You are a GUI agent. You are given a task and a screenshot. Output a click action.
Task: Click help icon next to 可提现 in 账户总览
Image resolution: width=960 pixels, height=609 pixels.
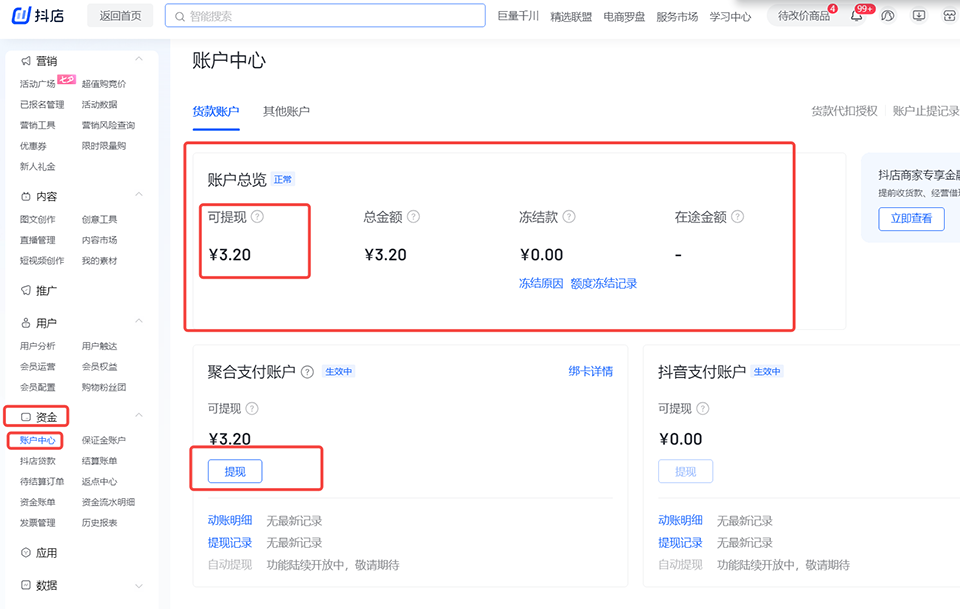pyautogui.click(x=257, y=217)
